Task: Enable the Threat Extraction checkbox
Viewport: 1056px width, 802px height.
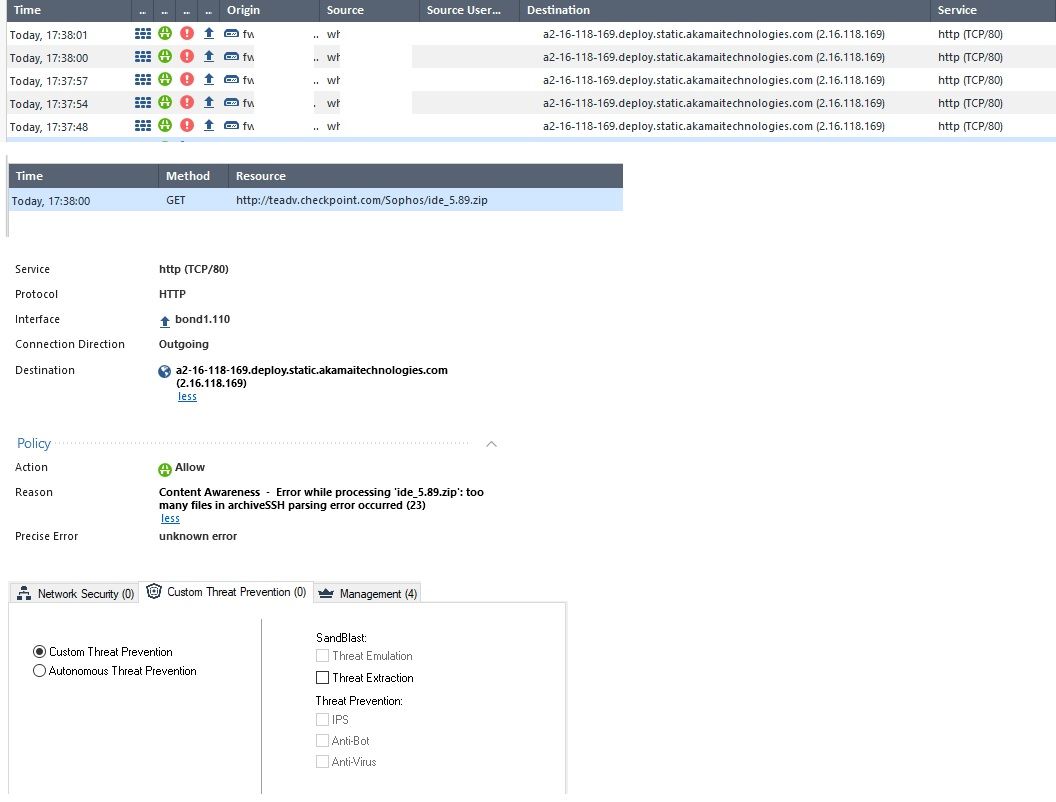Action: coord(322,678)
